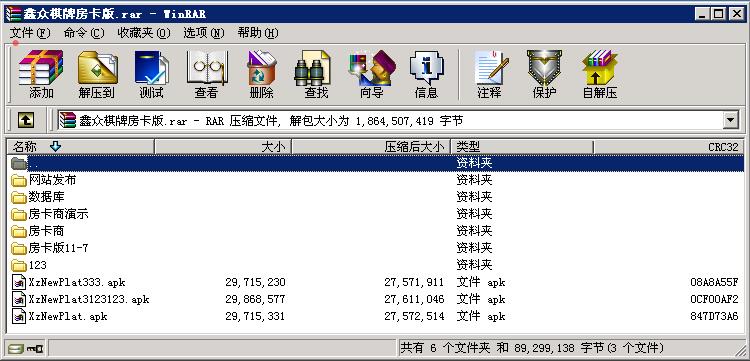Sort by 名称 column header
The width and height of the screenshot is (750, 361).
pyautogui.click(x=80, y=147)
